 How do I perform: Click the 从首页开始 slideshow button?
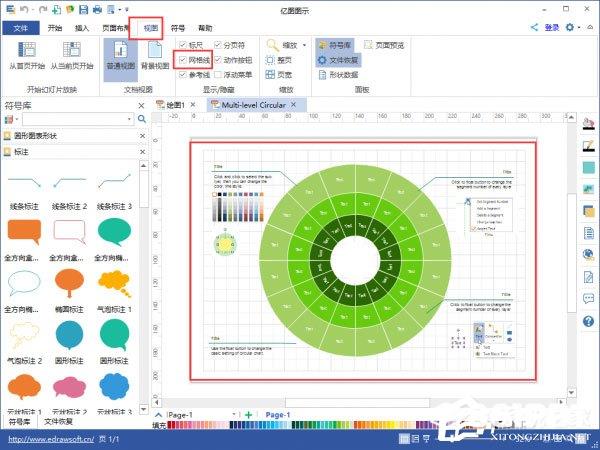coord(27,55)
